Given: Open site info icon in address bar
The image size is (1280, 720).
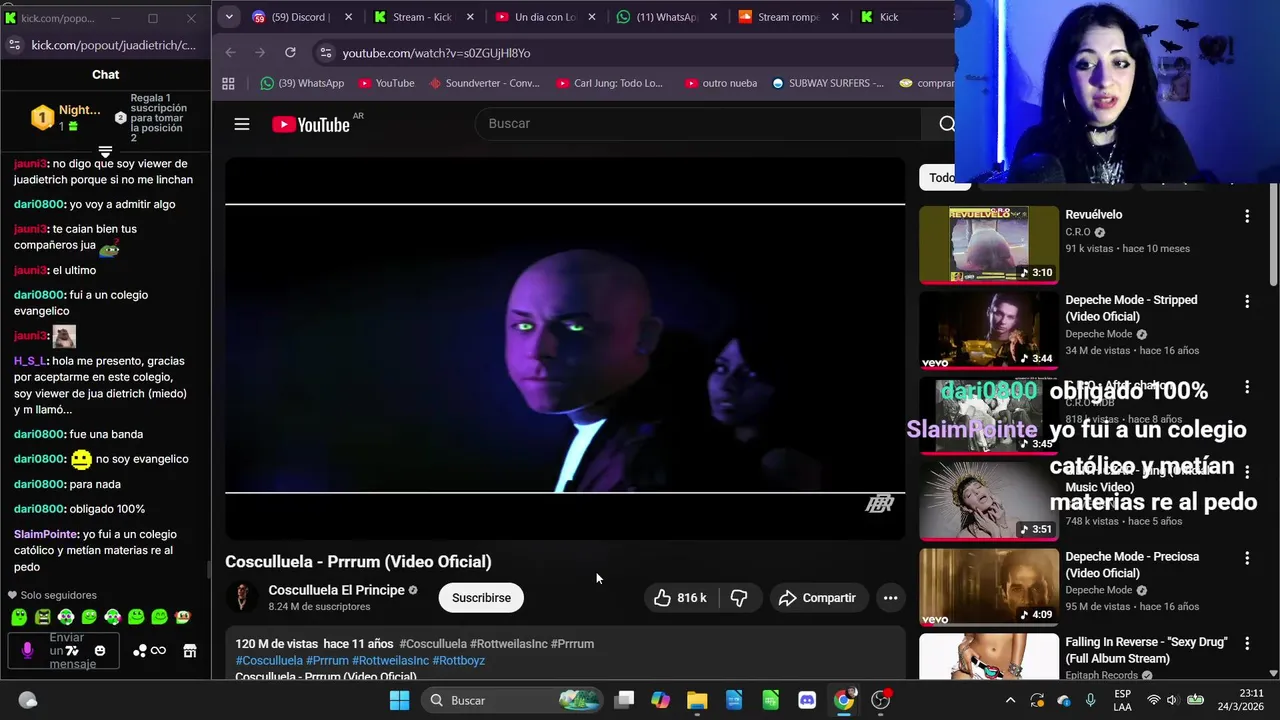Looking at the screenshot, I should tap(324, 53).
